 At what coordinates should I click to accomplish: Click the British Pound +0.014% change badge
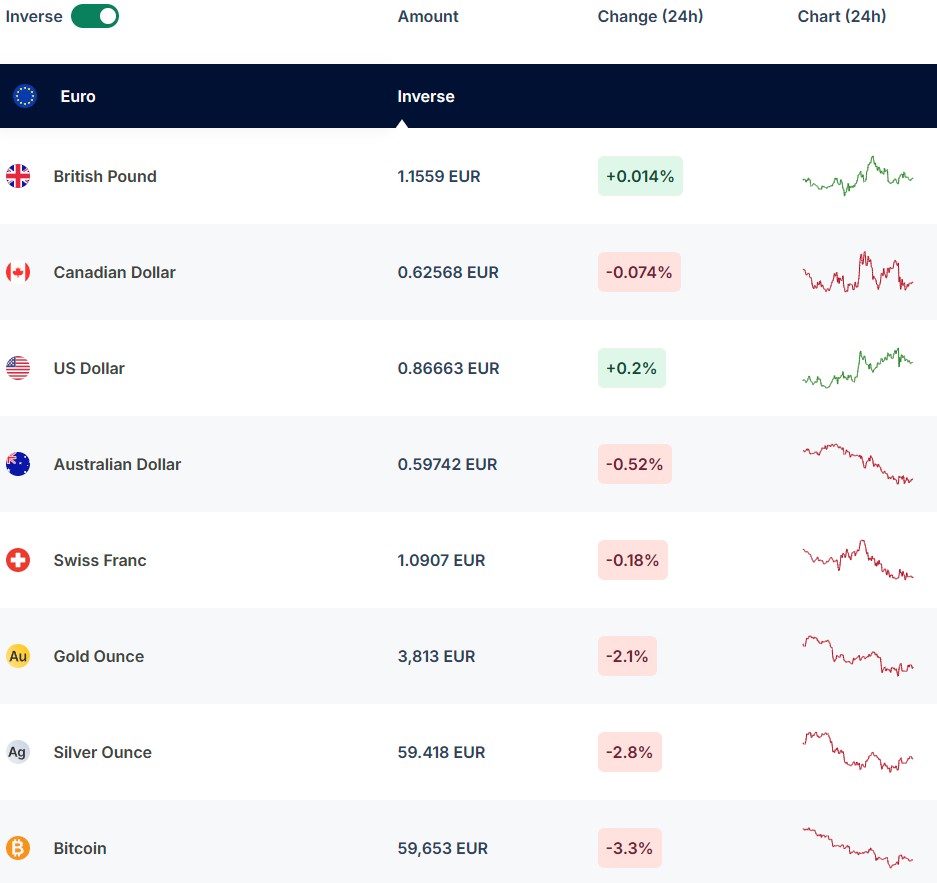[x=640, y=176]
